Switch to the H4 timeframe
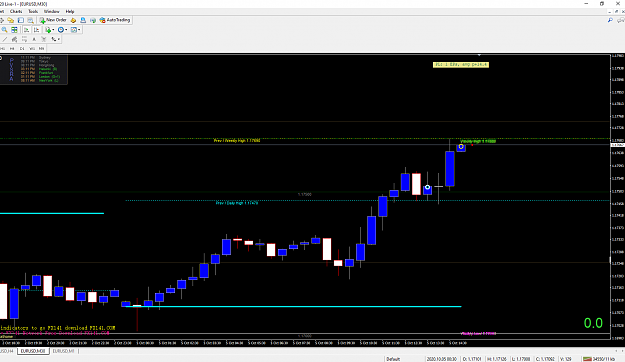The image size is (625, 362). click(12, 48)
